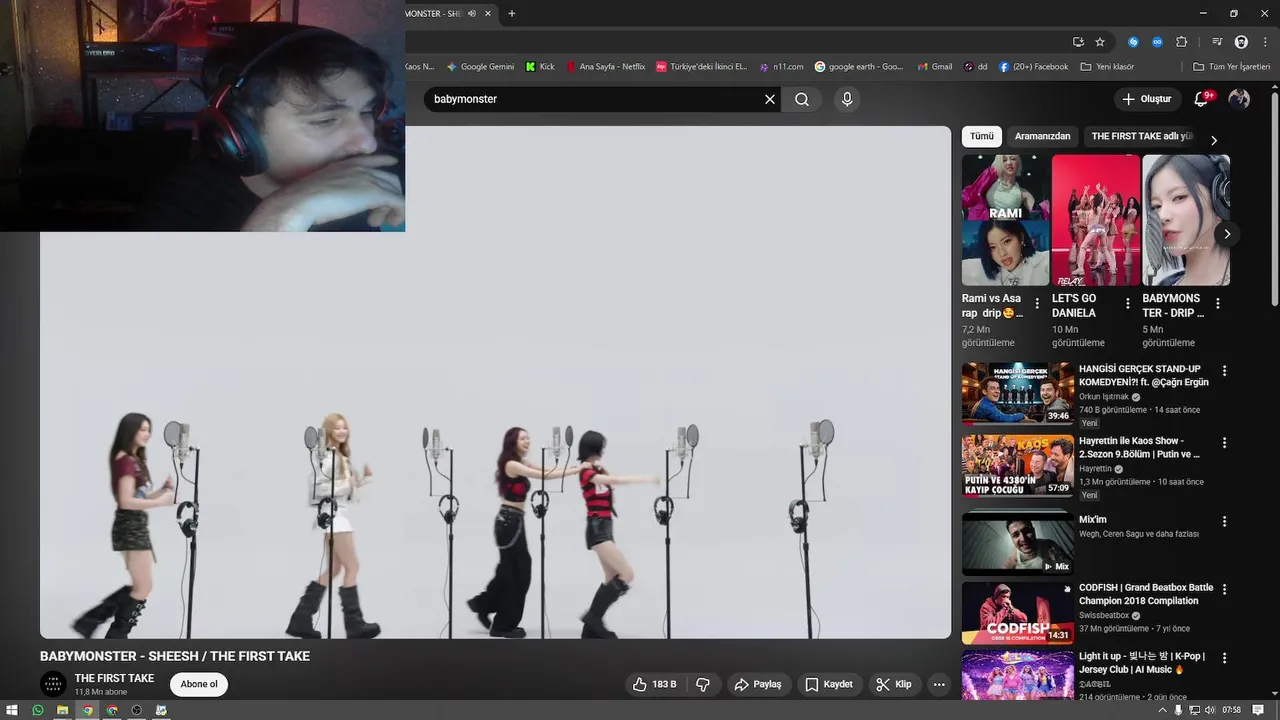This screenshot has height=720, width=1280.
Task: Open Hayrettin ile Kaos Show video title
Action: click(1139, 447)
